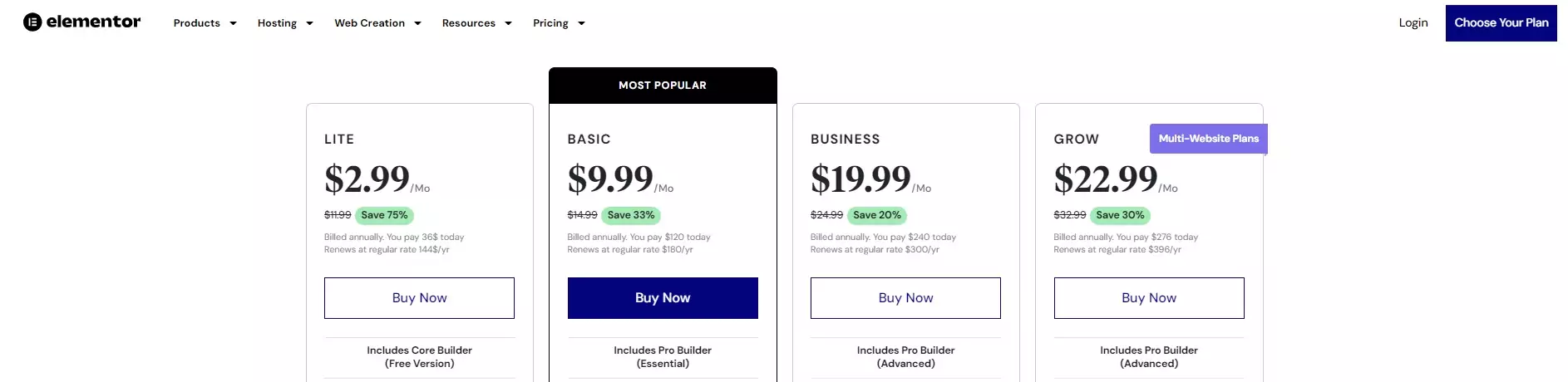1568x382 pixels.
Task: Click the Save 75% badge
Action: (x=384, y=215)
